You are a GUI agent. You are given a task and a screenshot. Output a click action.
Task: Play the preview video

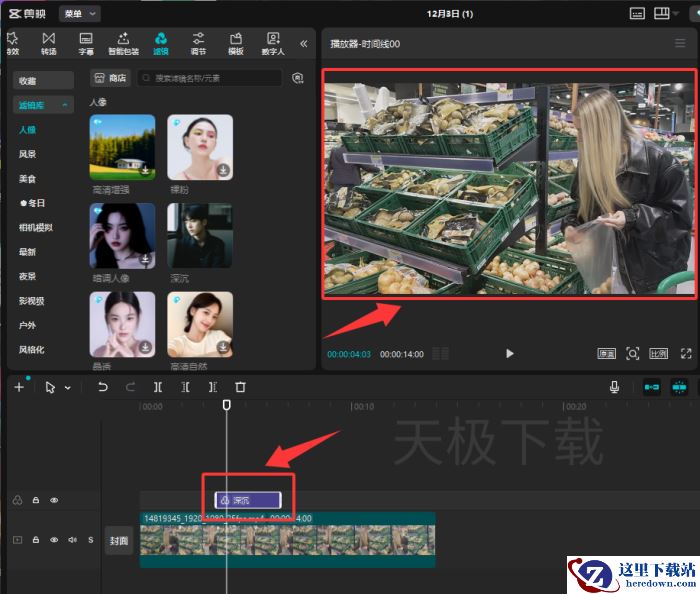[x=509, y=354]
